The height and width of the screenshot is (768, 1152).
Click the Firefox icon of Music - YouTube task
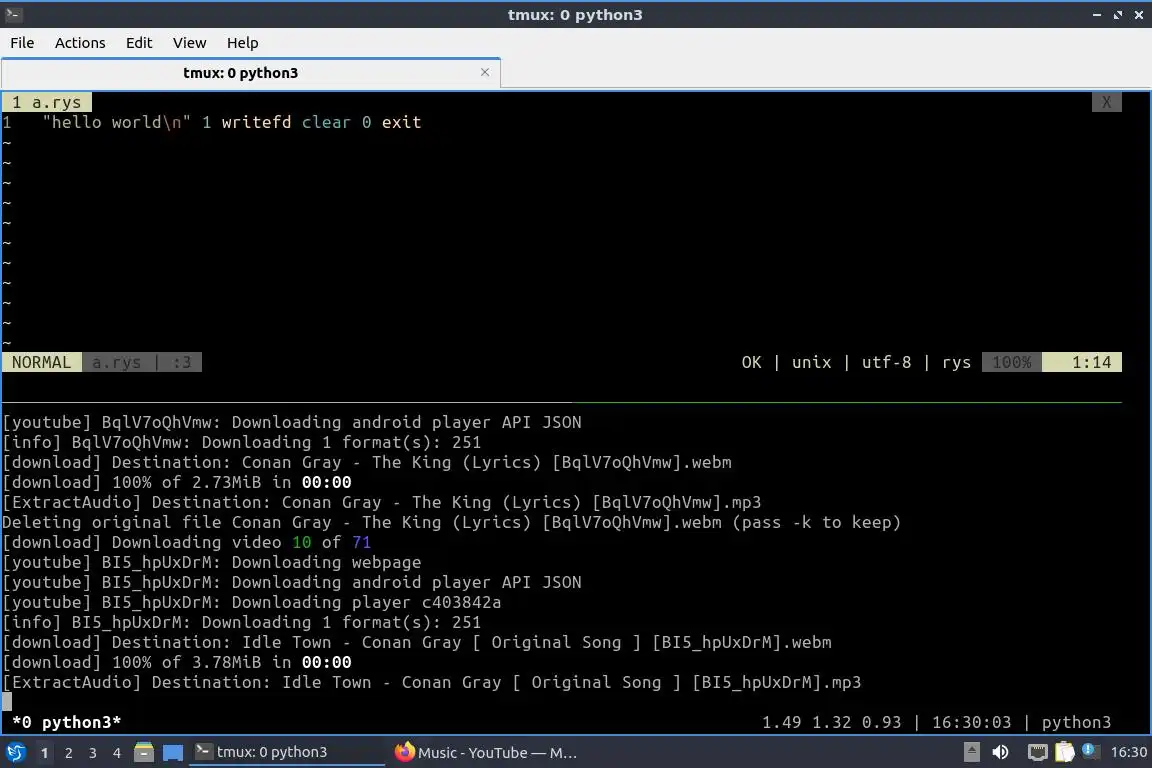pyautogui.click(x=404, y=752)
